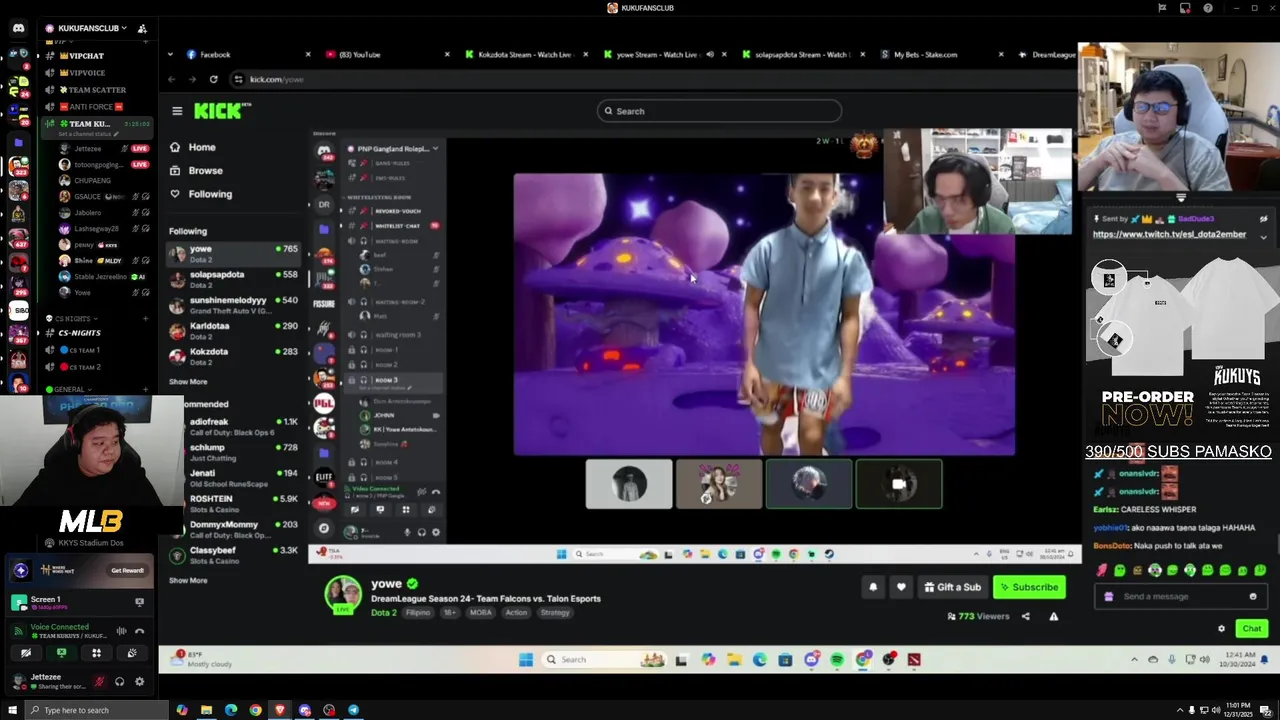Open File Explorer in the Windows taskbar
1280x720 pixels.
click(x=206, y=710)
